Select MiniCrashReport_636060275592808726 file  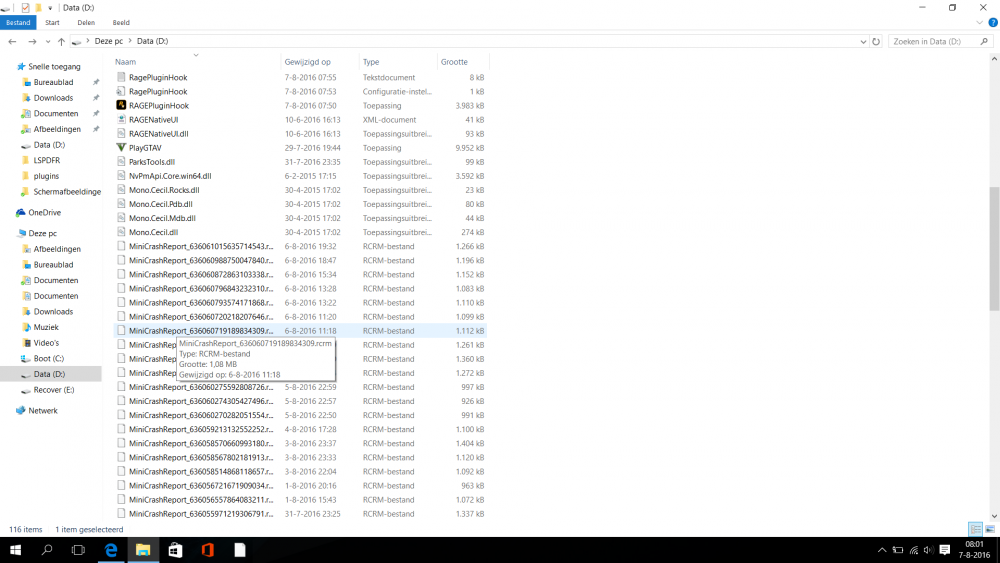pyautogui.click(x=201, y=387)
